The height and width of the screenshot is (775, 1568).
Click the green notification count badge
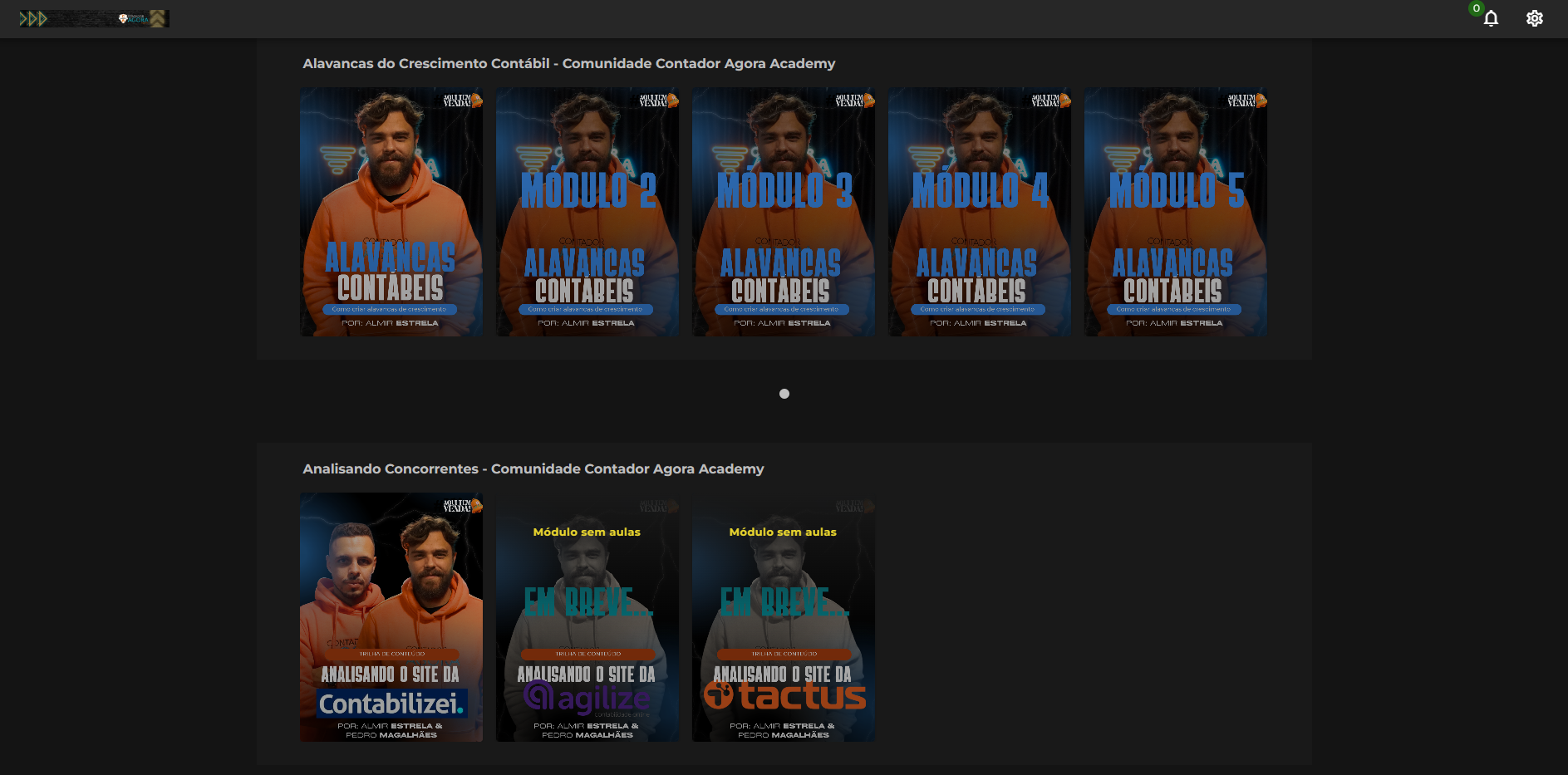[x=1476, y=8]
